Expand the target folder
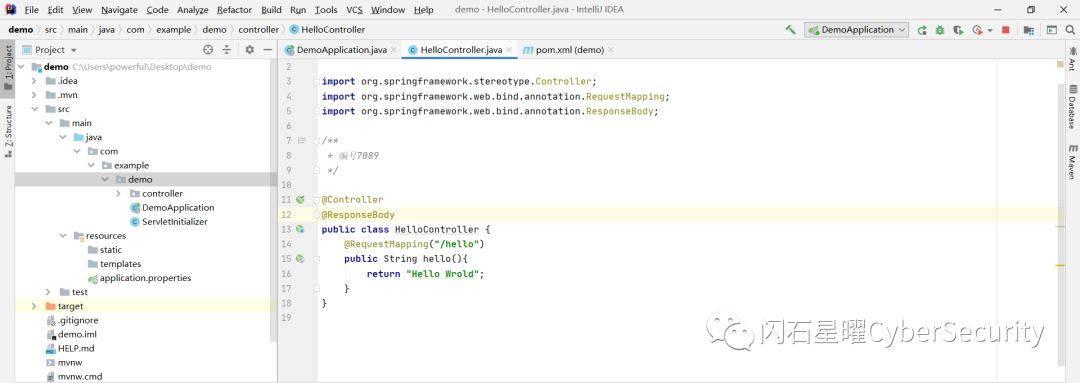The image size is (1080, 383). click(x=34, y=306)
